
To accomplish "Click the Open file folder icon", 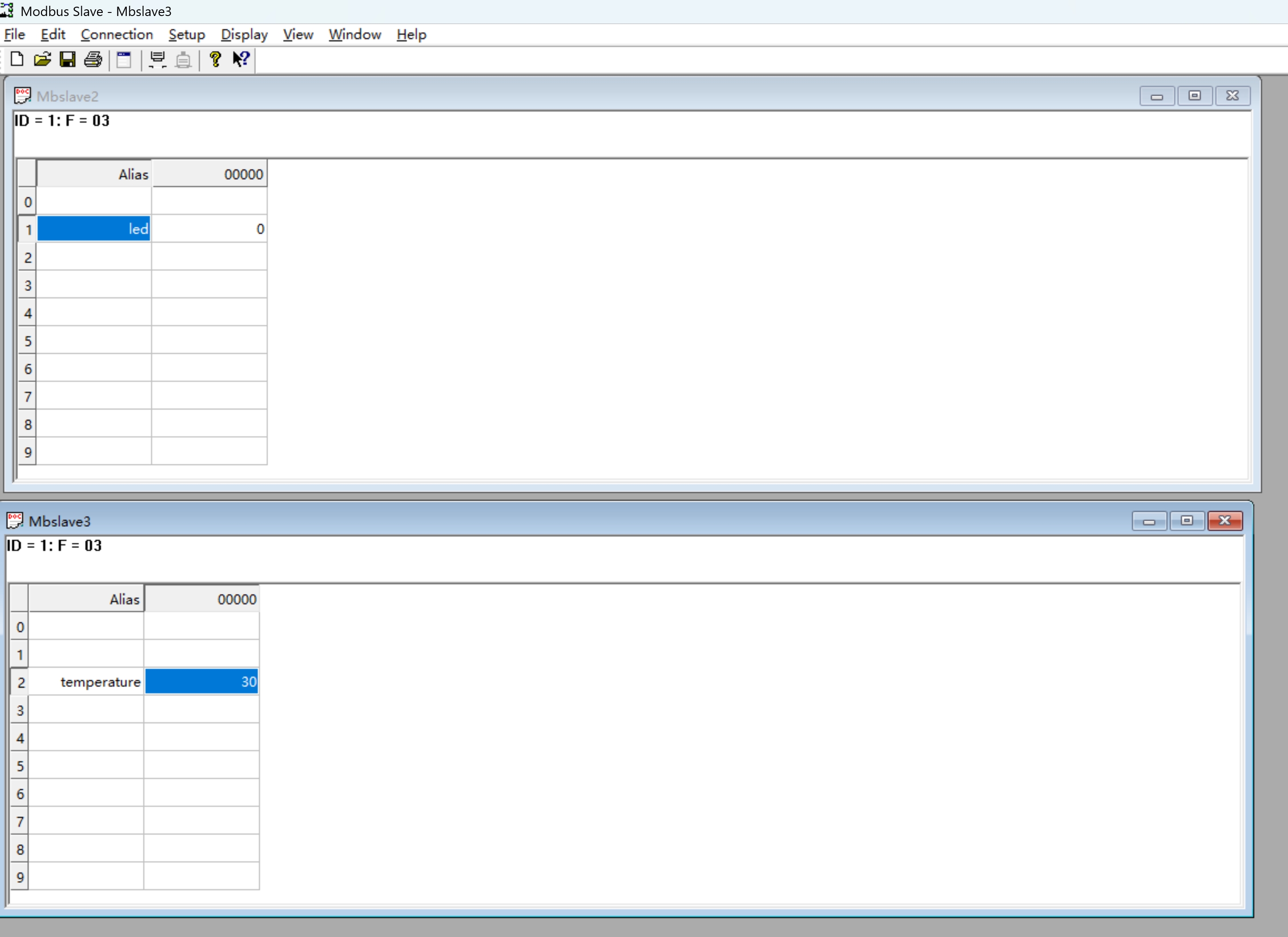I will pyautogui.click(x=43, y=60).
